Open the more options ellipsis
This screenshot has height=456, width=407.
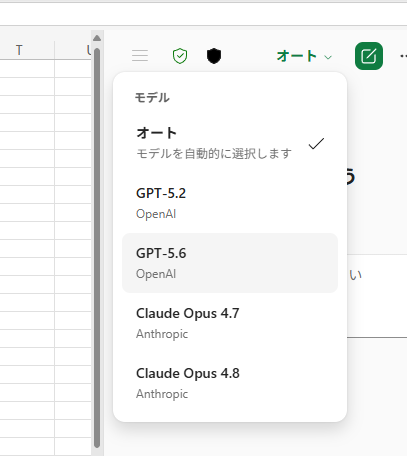click(x=403, y=56)
